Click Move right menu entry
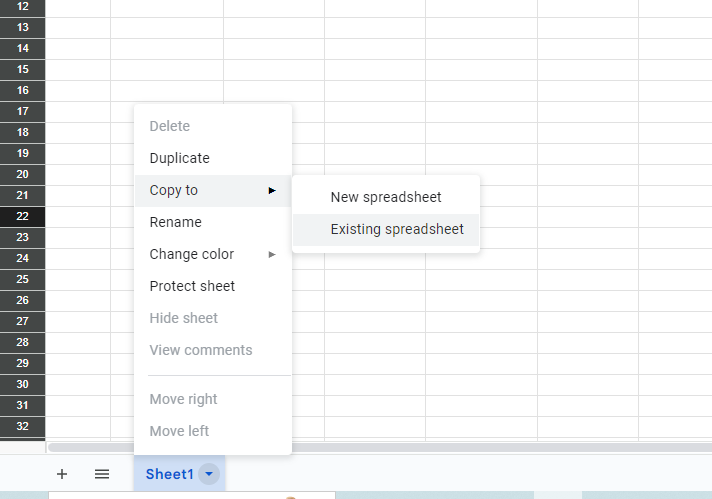 pos(184,399)
